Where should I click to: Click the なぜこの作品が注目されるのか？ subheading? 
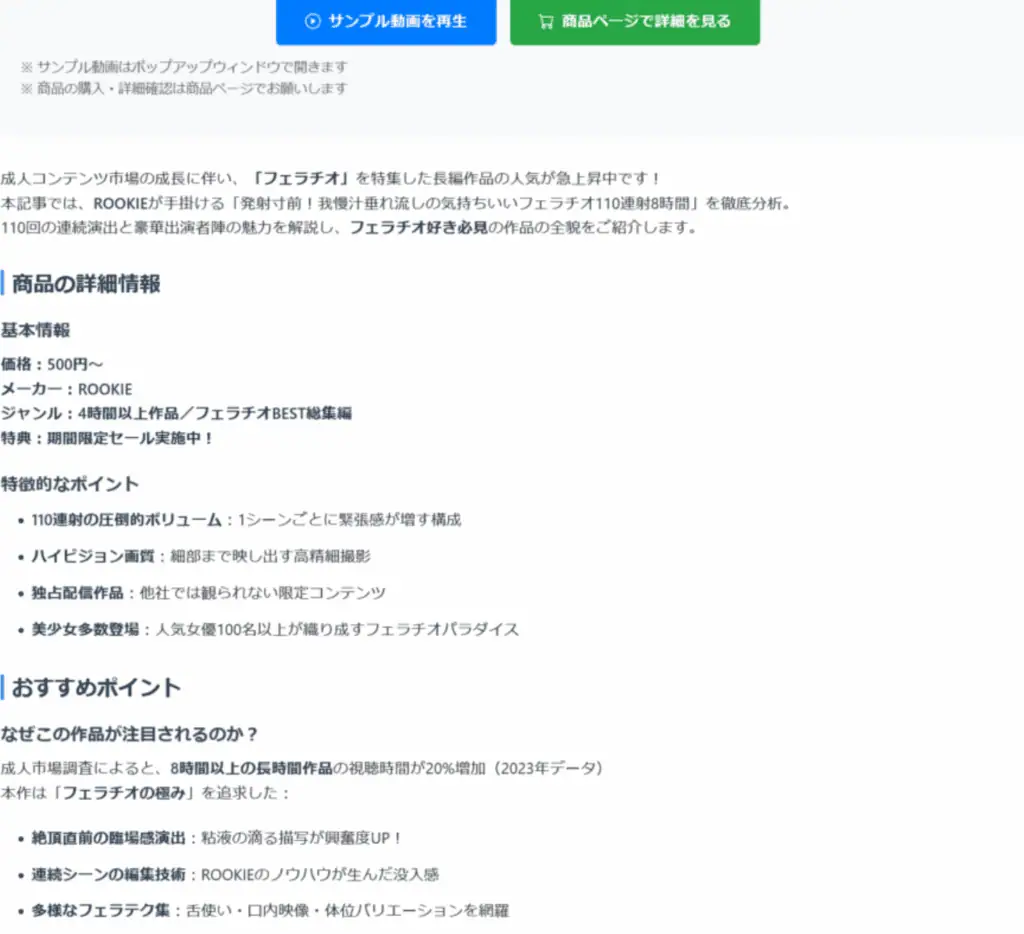129,733
